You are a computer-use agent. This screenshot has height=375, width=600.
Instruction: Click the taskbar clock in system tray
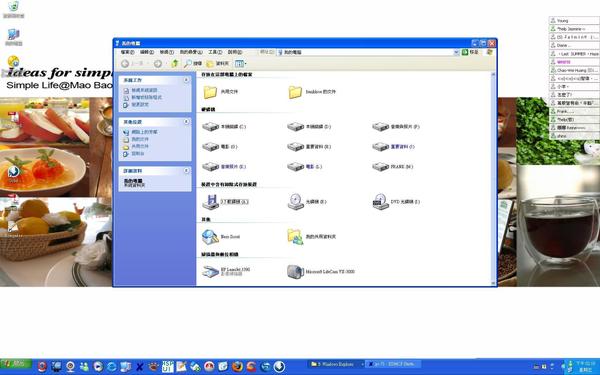(585, 367)
